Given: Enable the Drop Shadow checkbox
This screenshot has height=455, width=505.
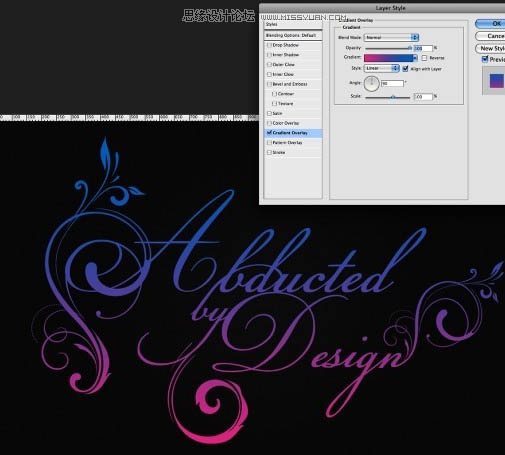Looking at the screenshot, I should coord(269,45).
